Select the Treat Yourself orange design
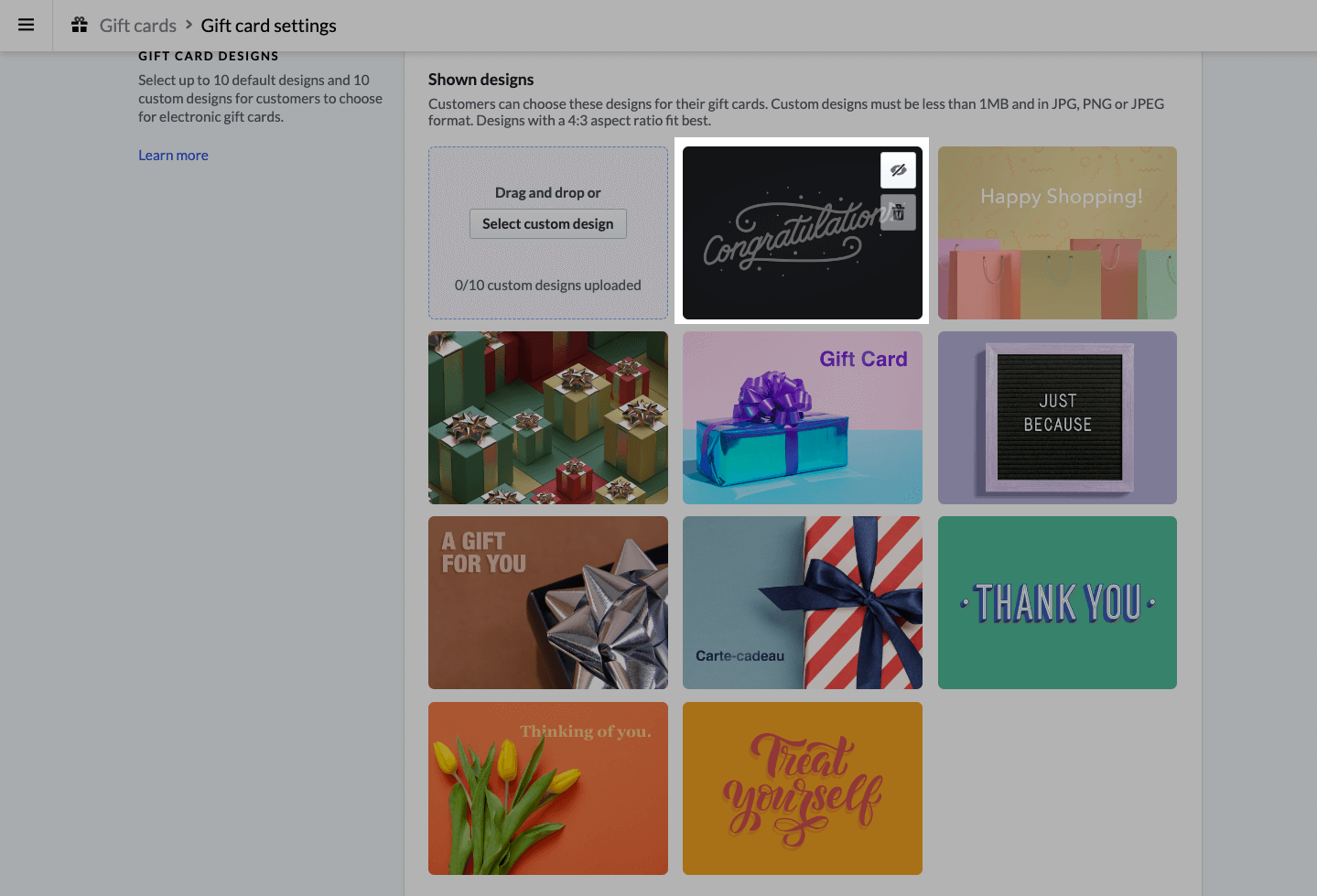Viewport: 1317px width, 896px height. coord(802,788)
